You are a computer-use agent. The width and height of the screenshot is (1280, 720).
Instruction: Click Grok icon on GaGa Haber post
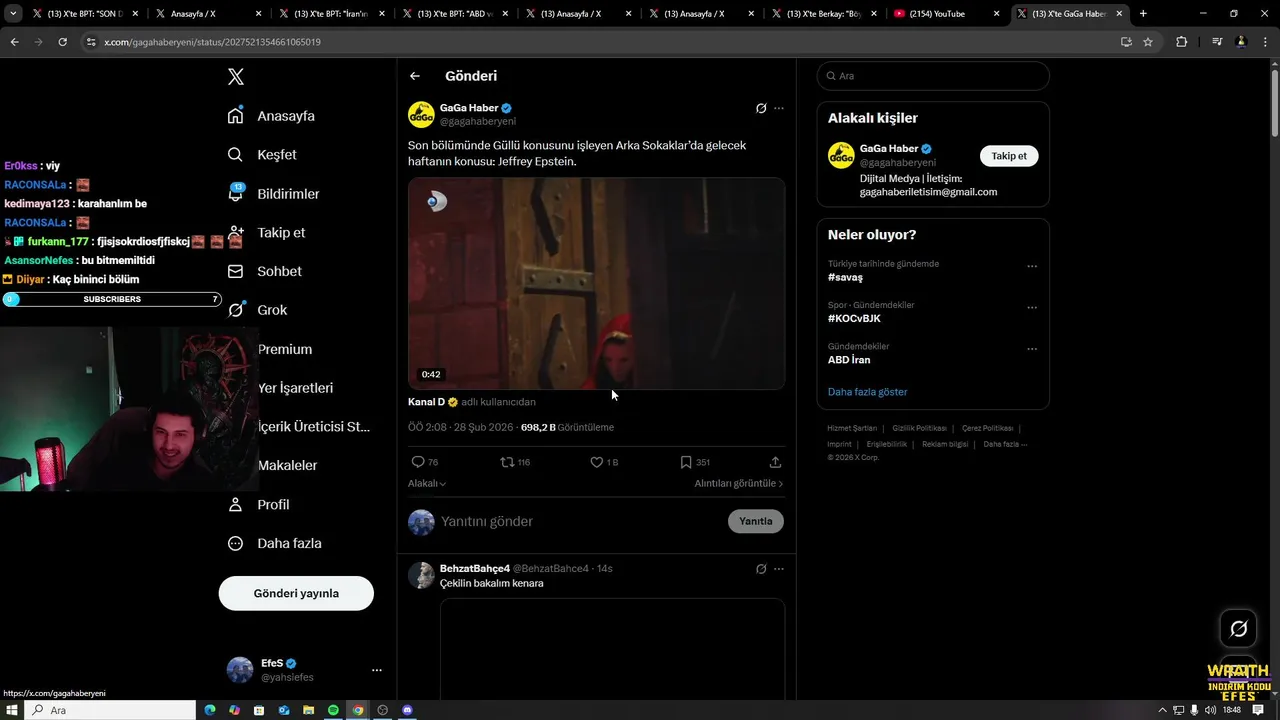coord(761,108)
